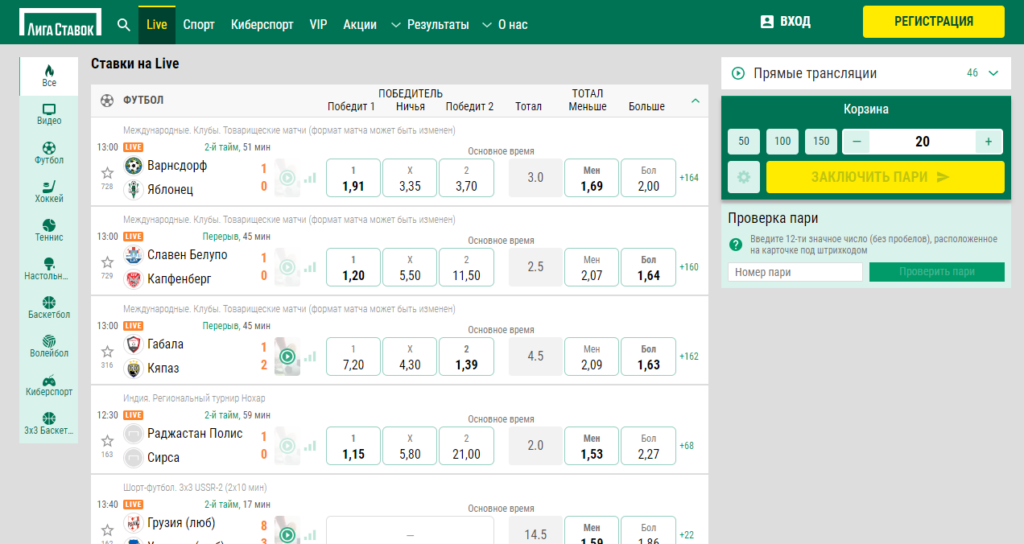
Task: Click the Номер пари input field
Action: pos(795,272)
